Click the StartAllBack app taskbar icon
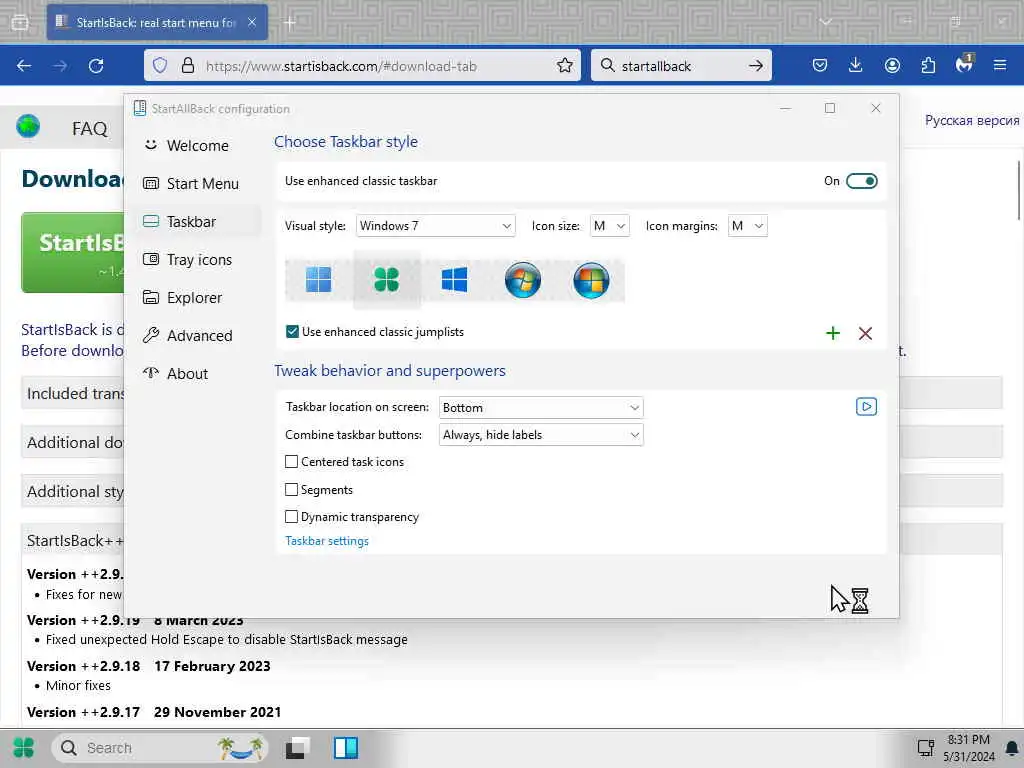Image resolution: width=1024 pixels, height=768 pixels. tap(345, 748)
